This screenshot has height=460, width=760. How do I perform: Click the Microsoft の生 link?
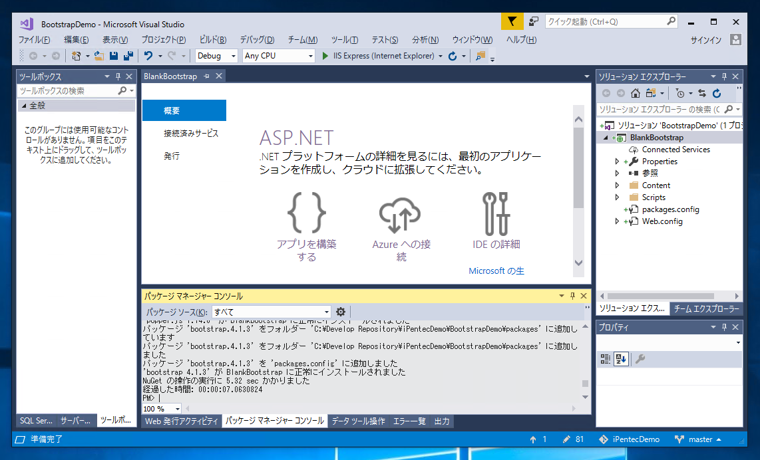[496, 271]
